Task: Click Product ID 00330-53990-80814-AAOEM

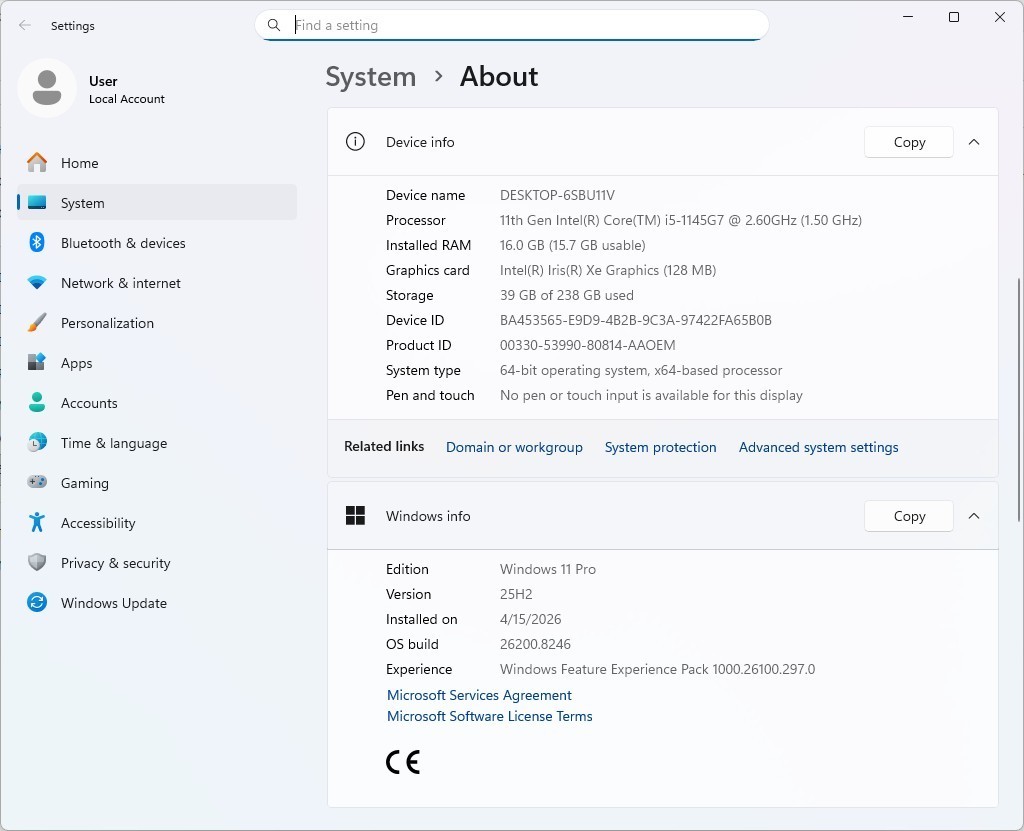Action: (x=587, y=345)
